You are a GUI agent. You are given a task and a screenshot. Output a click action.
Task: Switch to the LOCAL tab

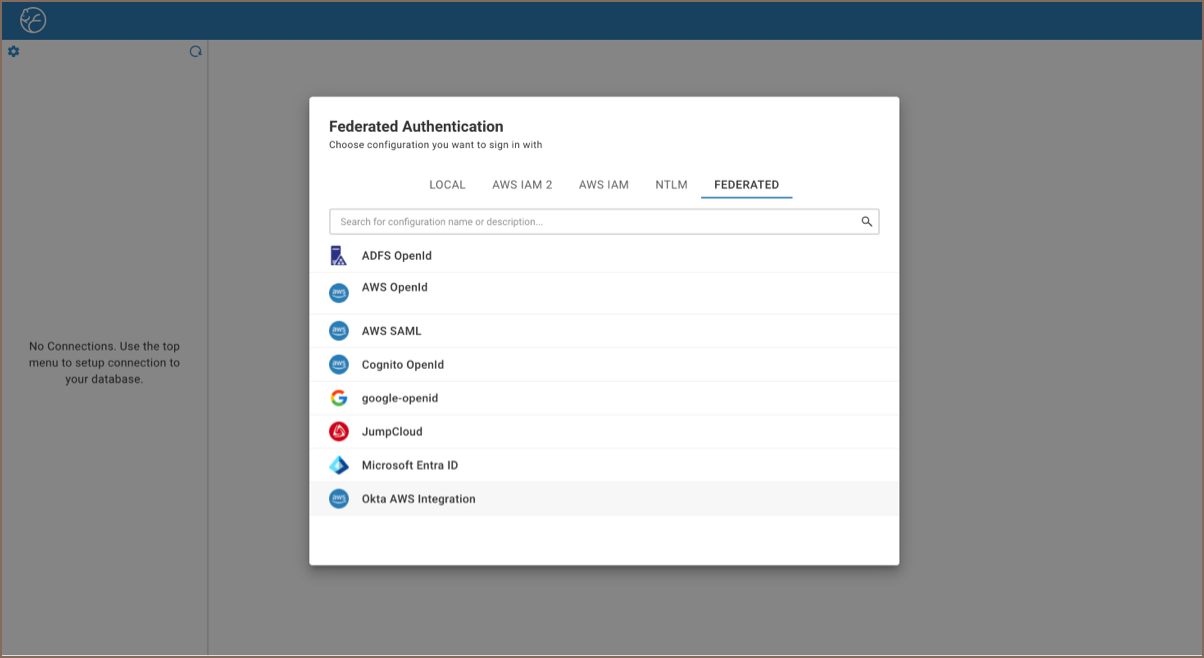[x=447, y=185]
